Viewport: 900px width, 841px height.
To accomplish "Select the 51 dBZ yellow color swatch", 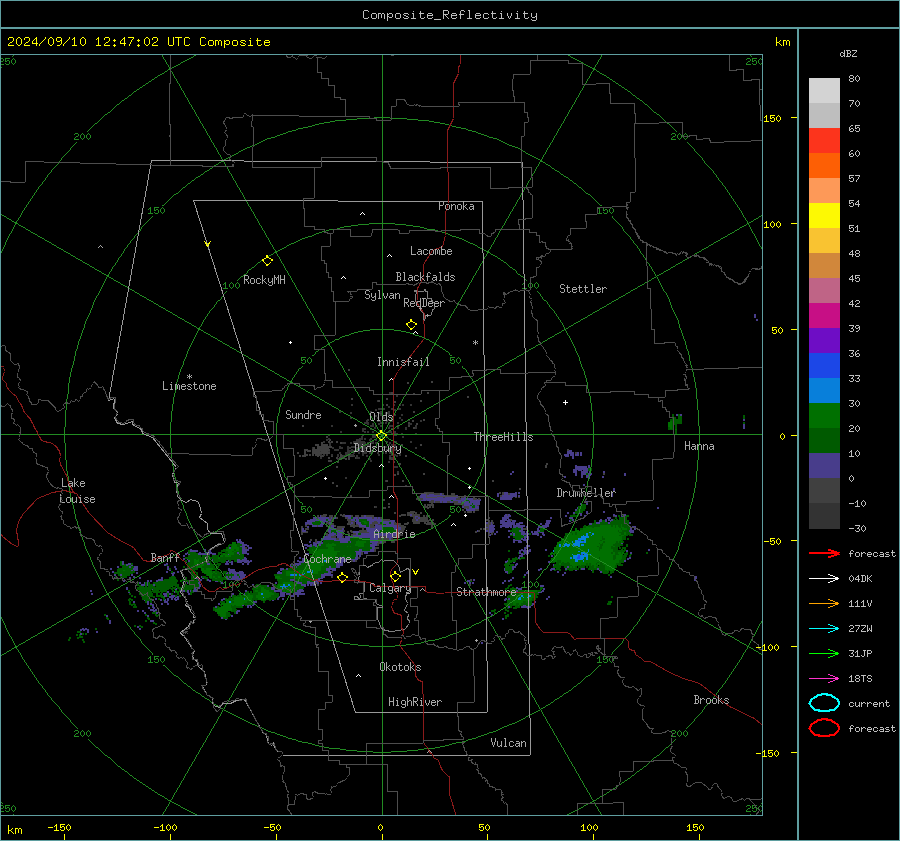I will point(824,216).
